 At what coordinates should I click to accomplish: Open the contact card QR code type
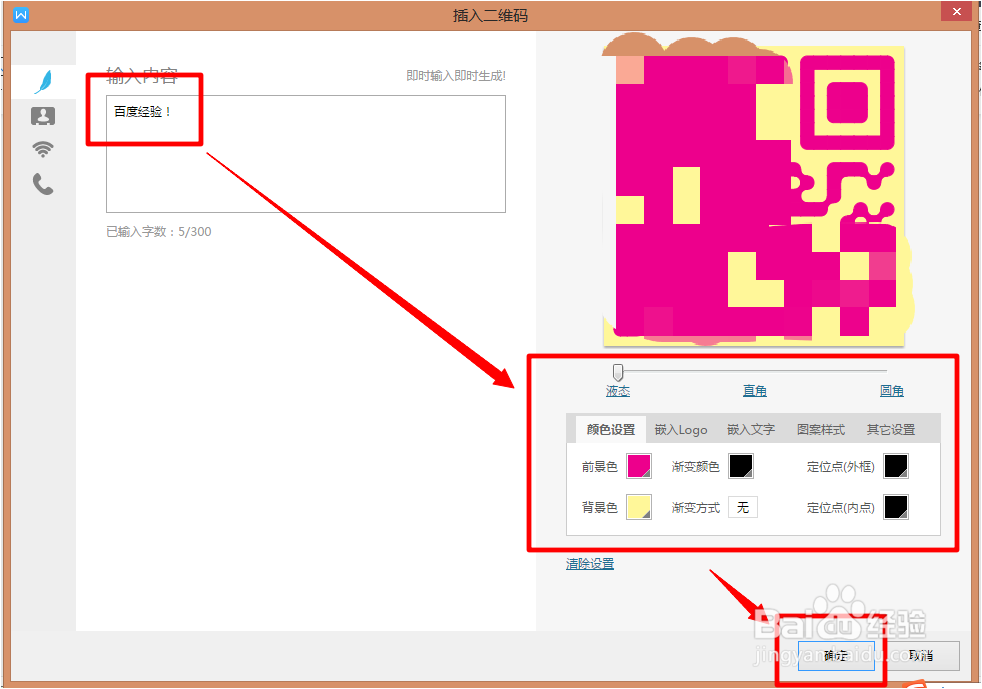43,116
